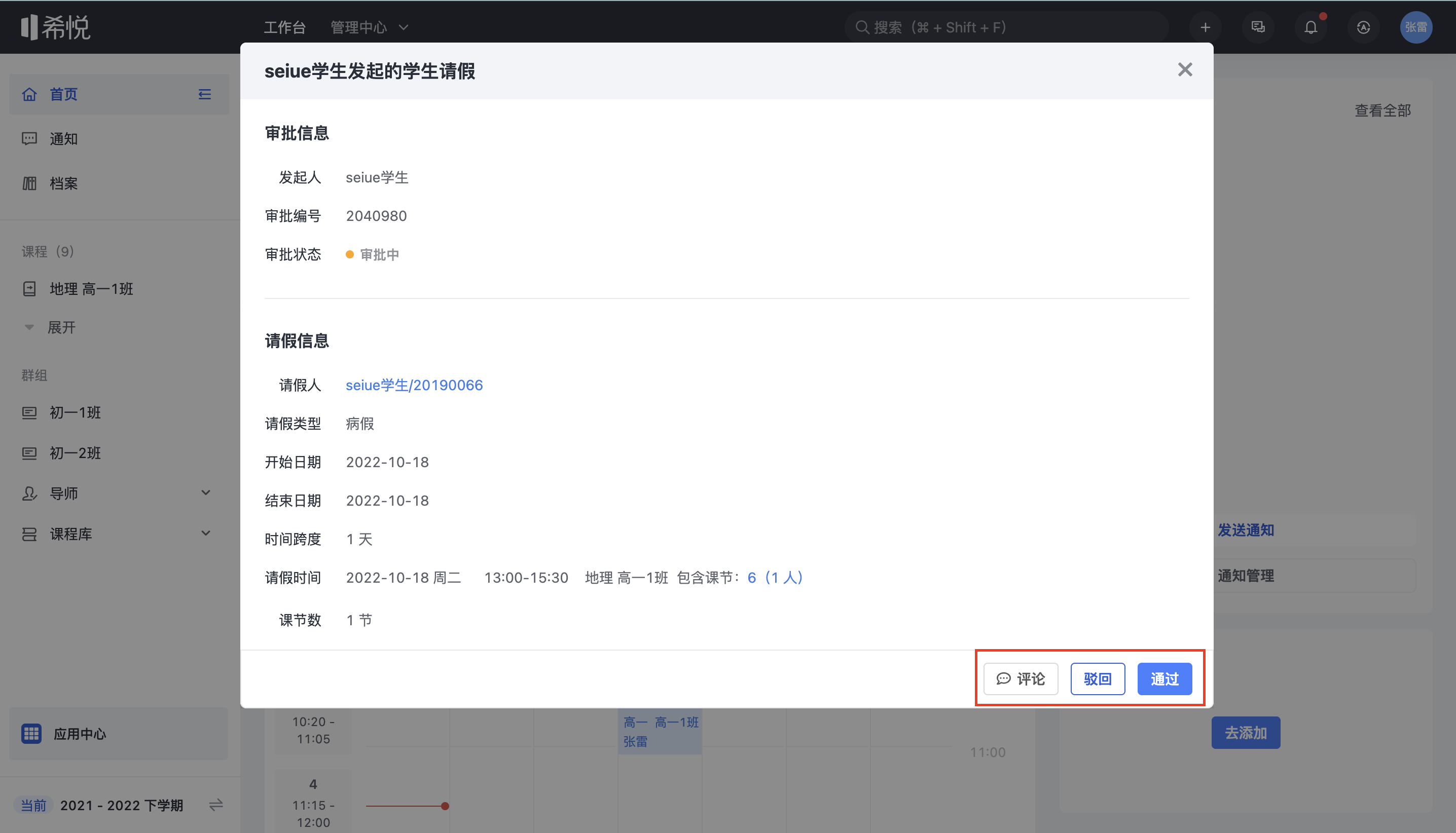1456x833 pixels.
Task: Click the 张雷 user avatar
Action: click(x=1415, y=27)
